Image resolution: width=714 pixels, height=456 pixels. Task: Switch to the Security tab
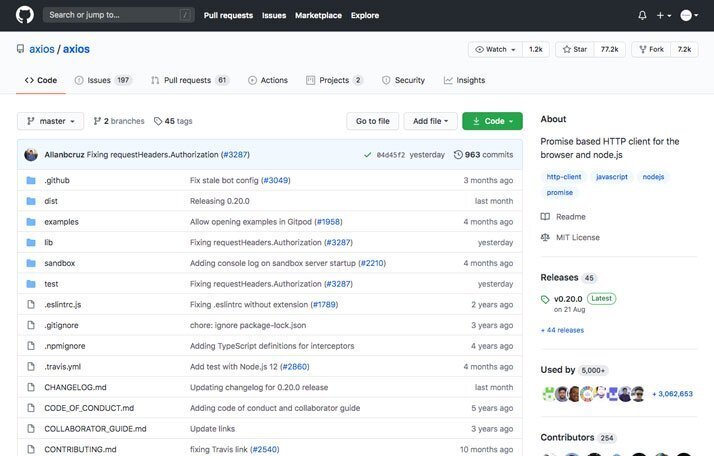click(403, 80)
